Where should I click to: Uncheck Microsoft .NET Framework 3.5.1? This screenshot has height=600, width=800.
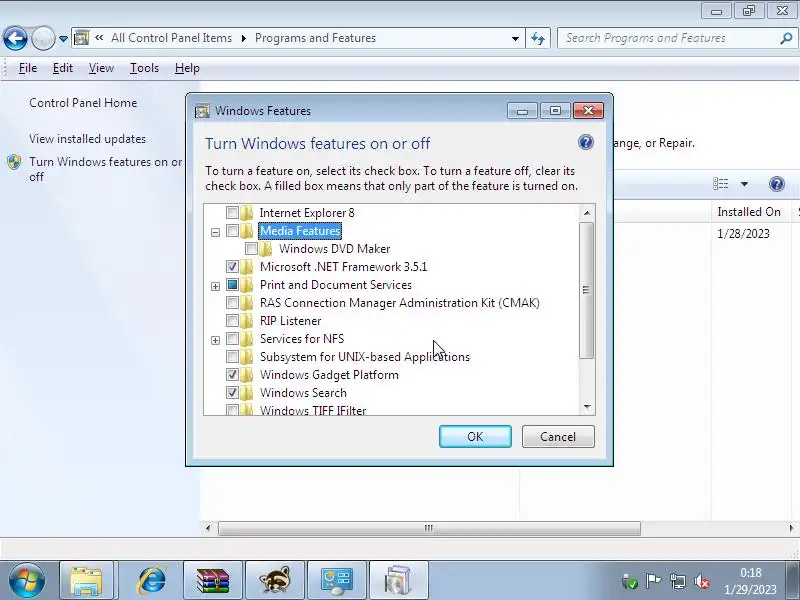[232, 266]
